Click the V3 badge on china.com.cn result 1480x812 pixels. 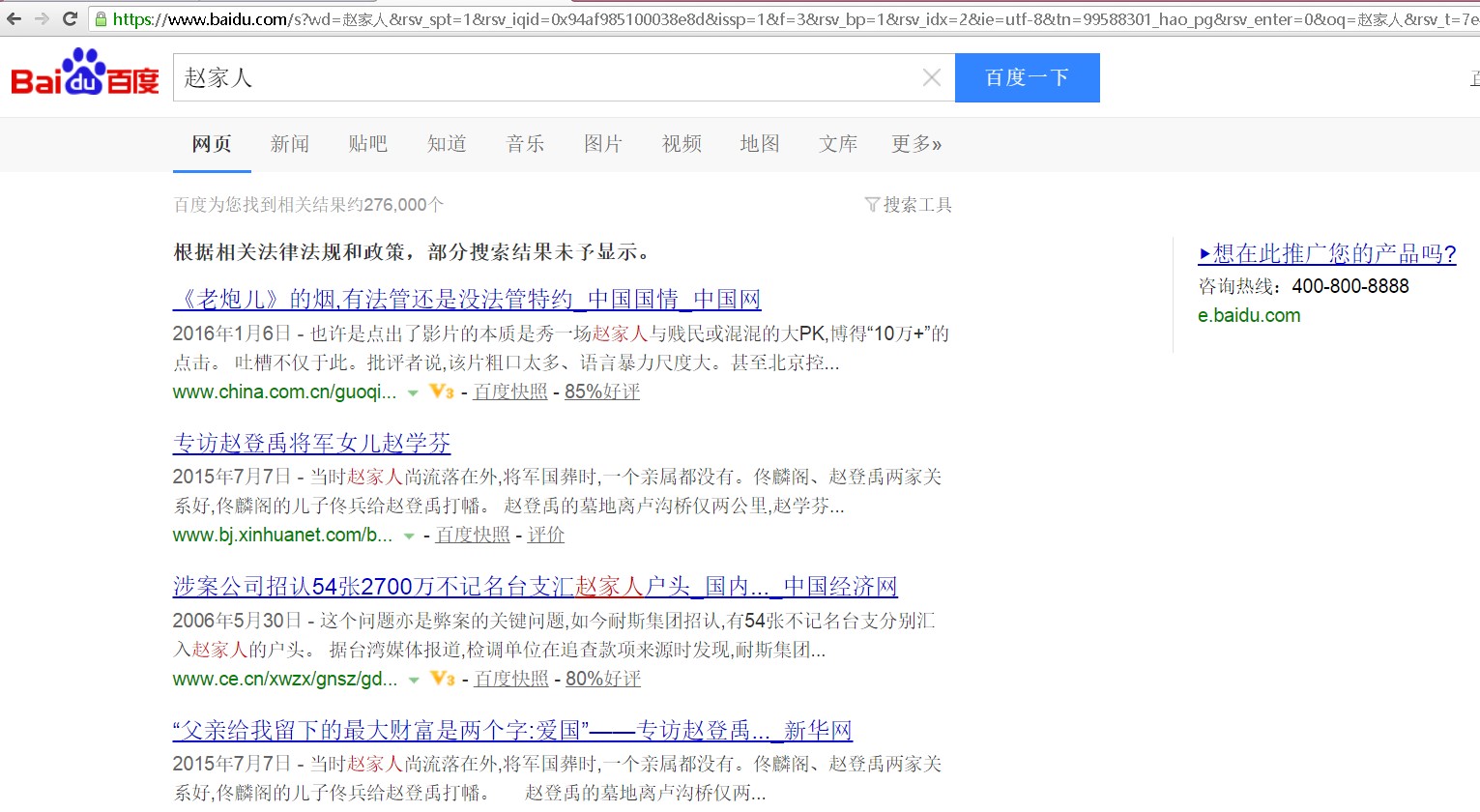point(442,391)
